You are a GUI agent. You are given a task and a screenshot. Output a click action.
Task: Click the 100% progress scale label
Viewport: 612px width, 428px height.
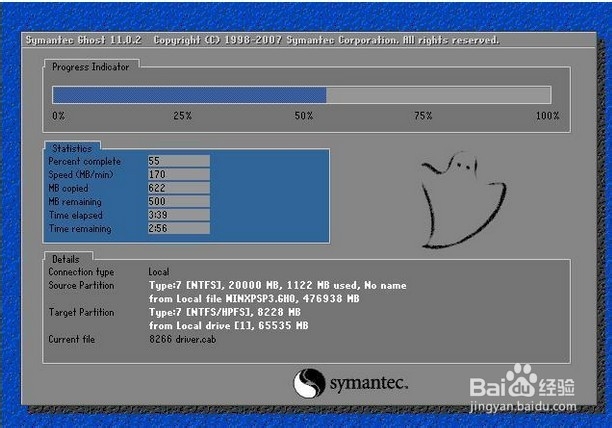(547, 115)
